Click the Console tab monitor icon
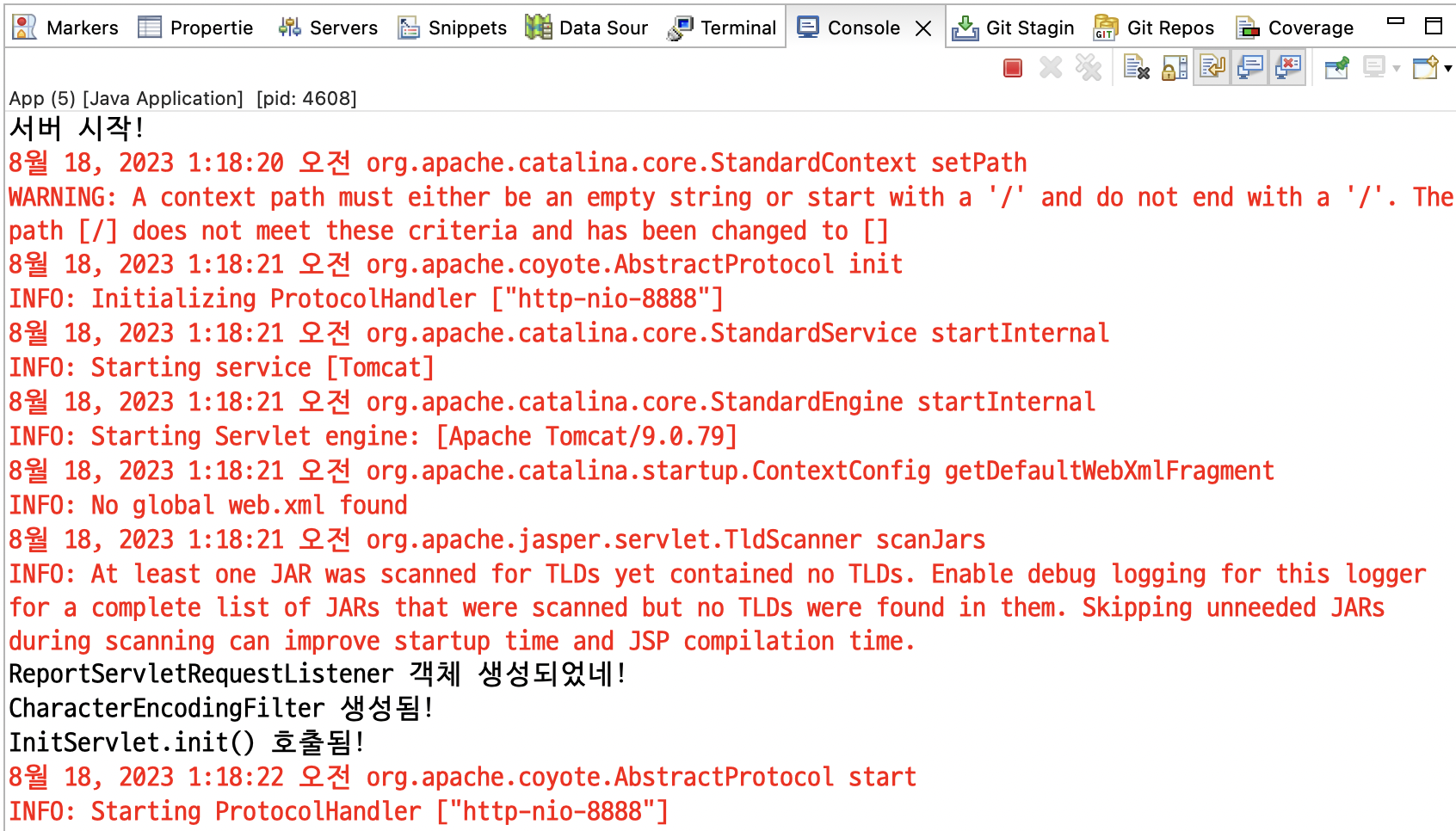 (808, 28)
